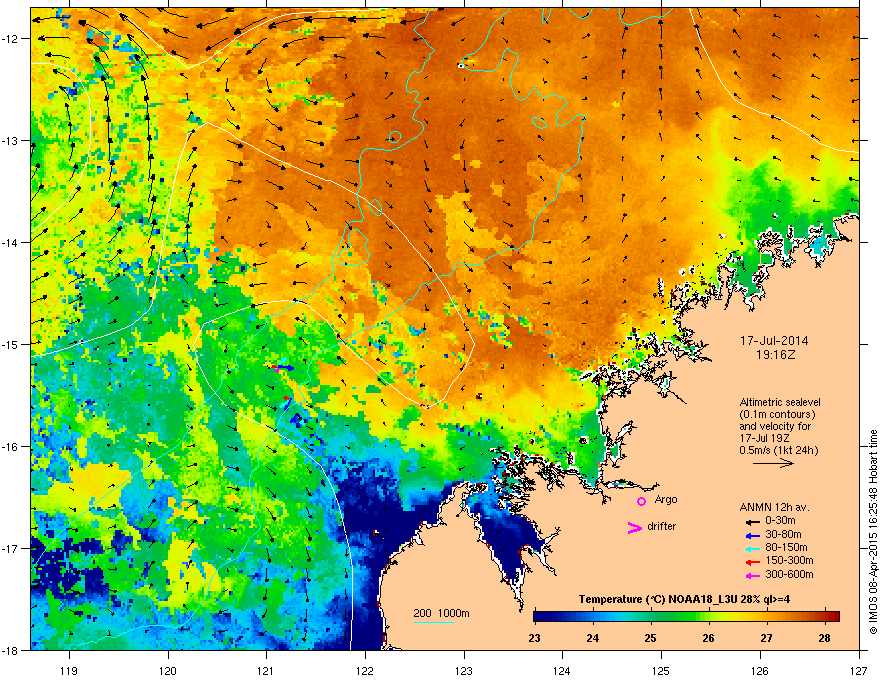Click the red 150-300m legend arrow
Screen dimensions: 880x680
tap(752, 561)
